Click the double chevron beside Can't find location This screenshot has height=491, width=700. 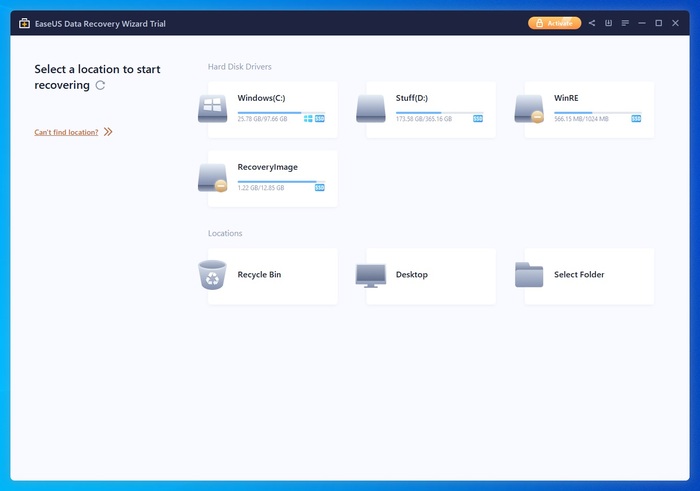[x=108, y=132]
